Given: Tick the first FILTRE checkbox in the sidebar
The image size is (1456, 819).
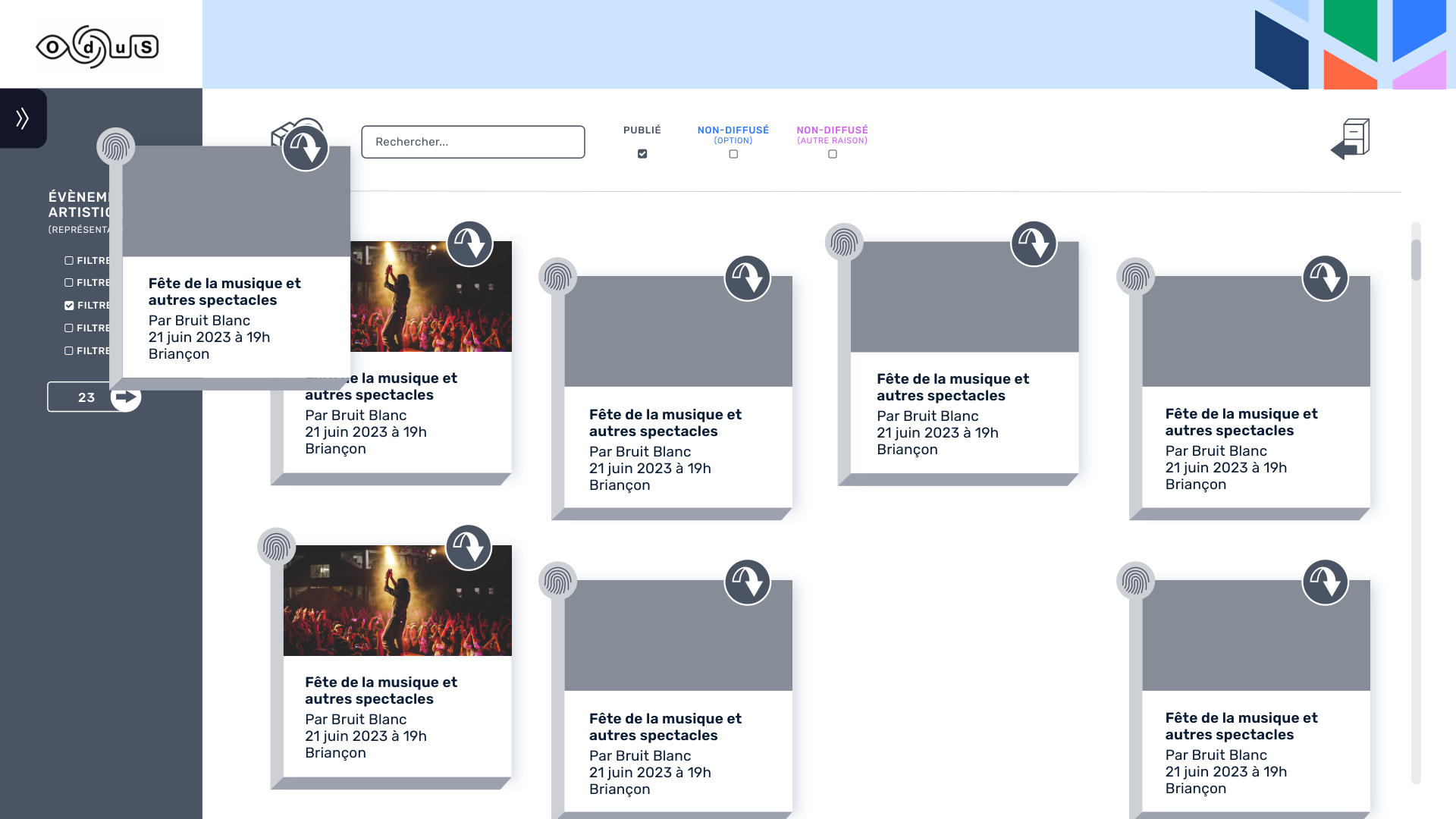Looking at the screenshot, I should tap(69, 260).
